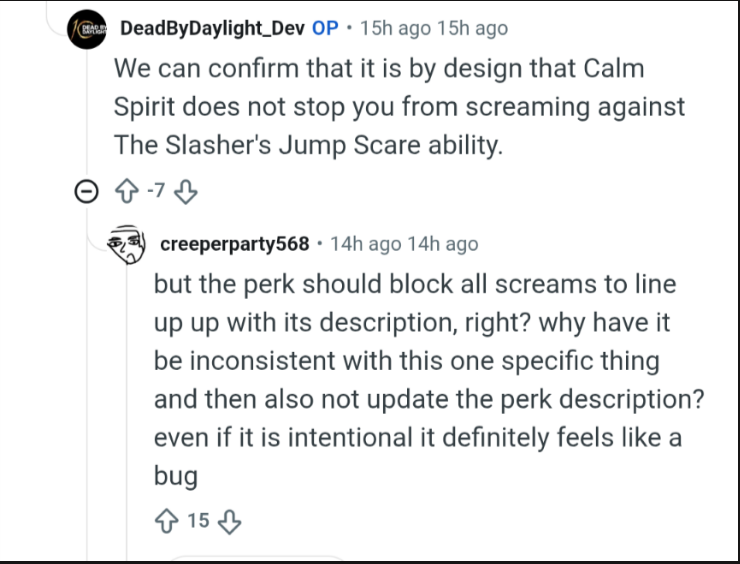Open DeadByDaylight_Dev's avatar profile picture
740x564 pixels.
[87, 29]
